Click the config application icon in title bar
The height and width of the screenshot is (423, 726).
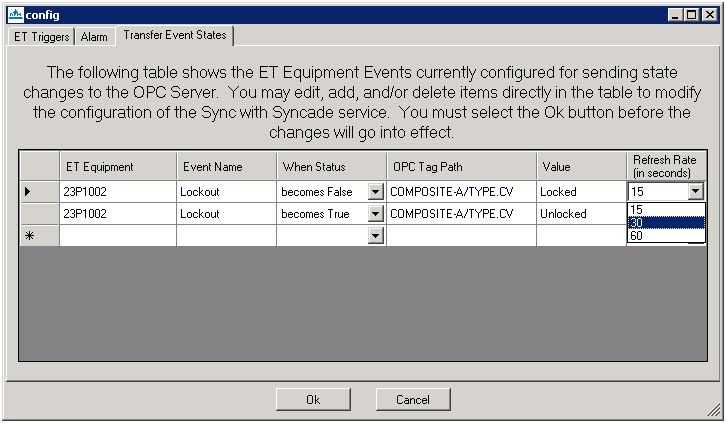[x=15, y=15]
